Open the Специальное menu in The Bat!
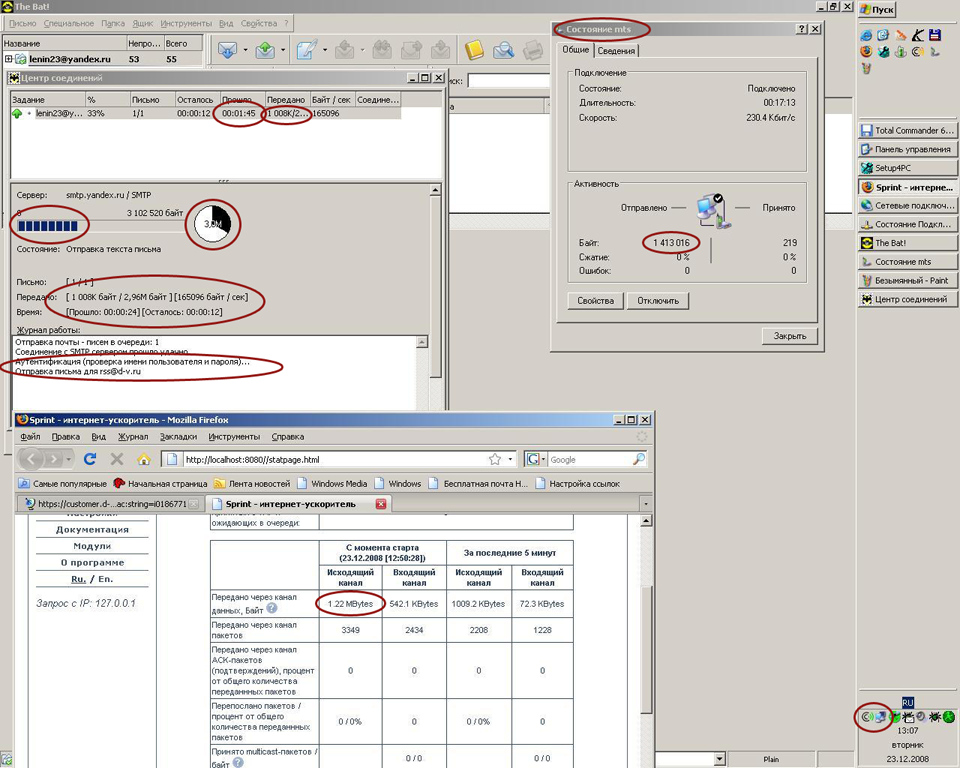 pos(69,23)
